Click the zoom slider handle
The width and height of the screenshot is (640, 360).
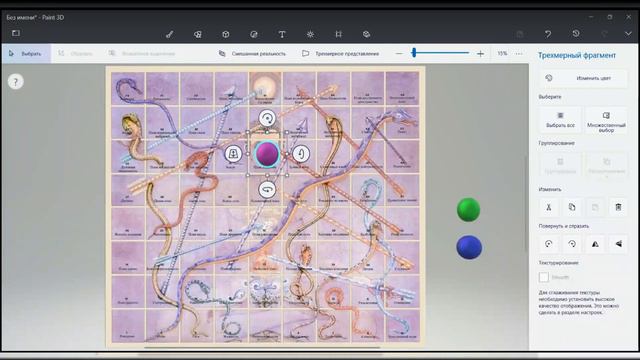[x=414, y=53]
